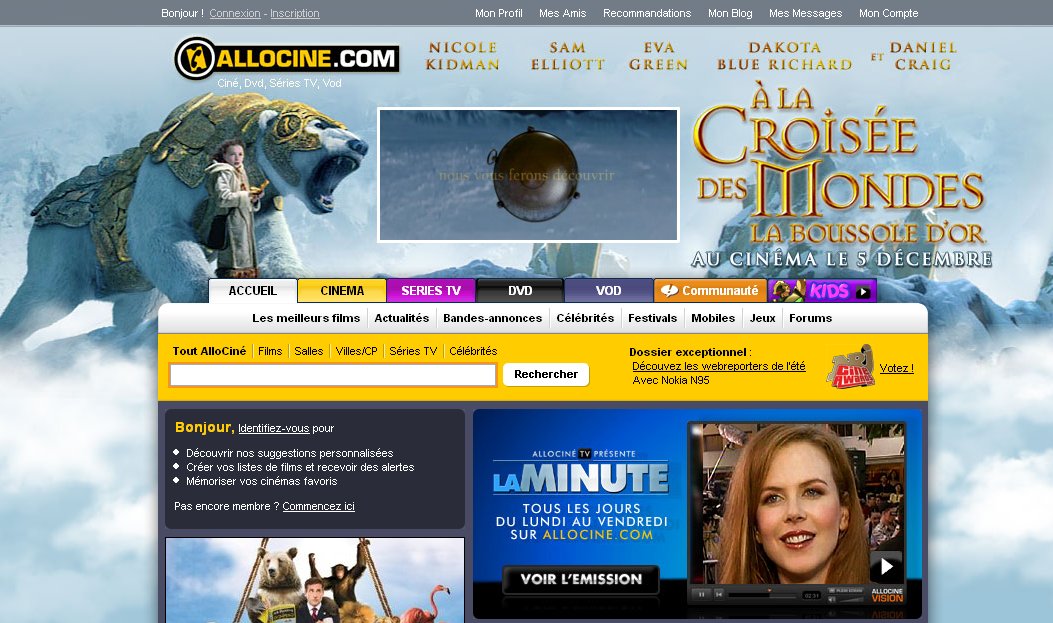
Task: Click the 02:31 video time display
Action: click(x=812, y=595)
